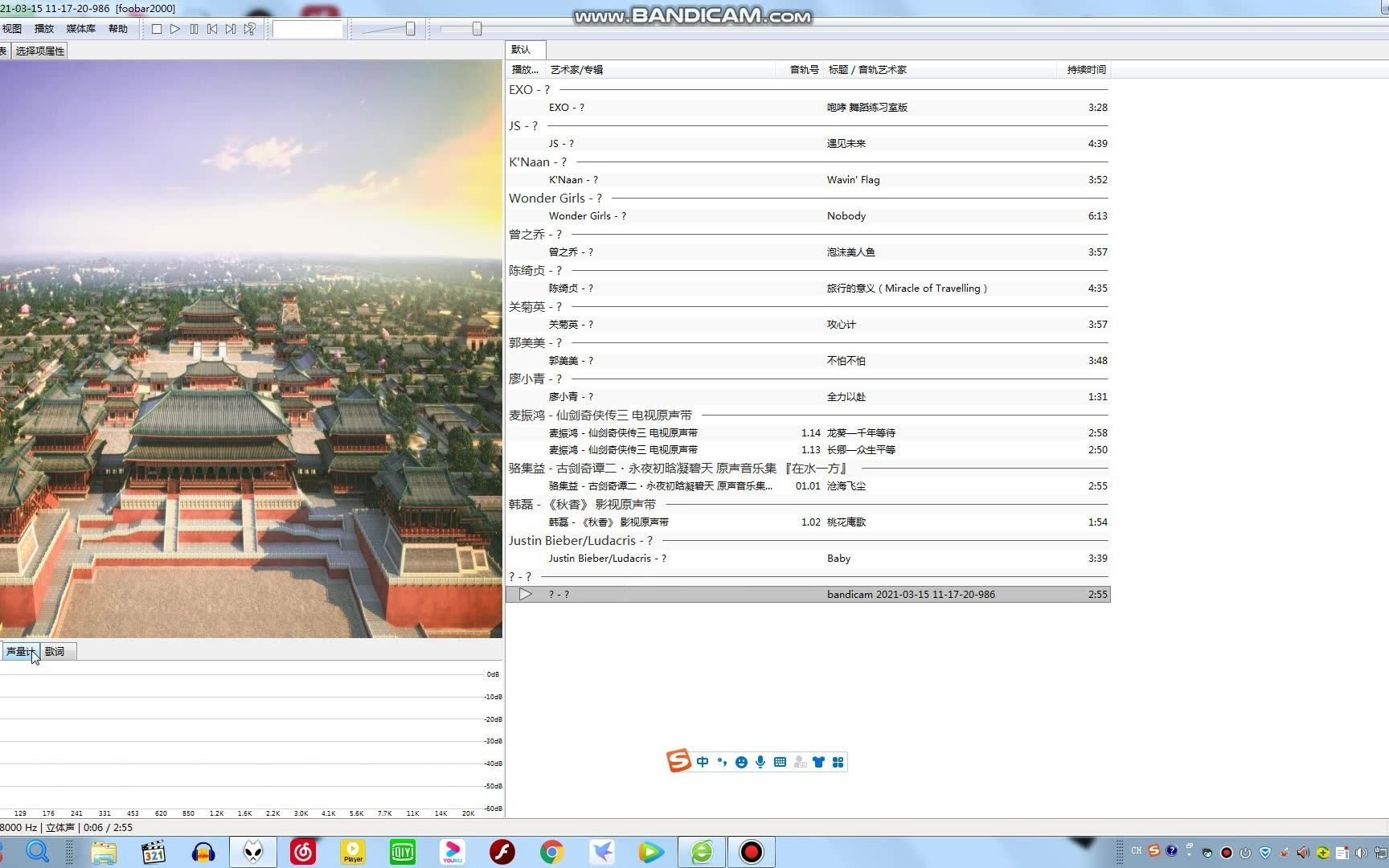This screenshot has width=1389, height=868.
Task: Click the seek bar handle
Action: (x=477, y=29)
